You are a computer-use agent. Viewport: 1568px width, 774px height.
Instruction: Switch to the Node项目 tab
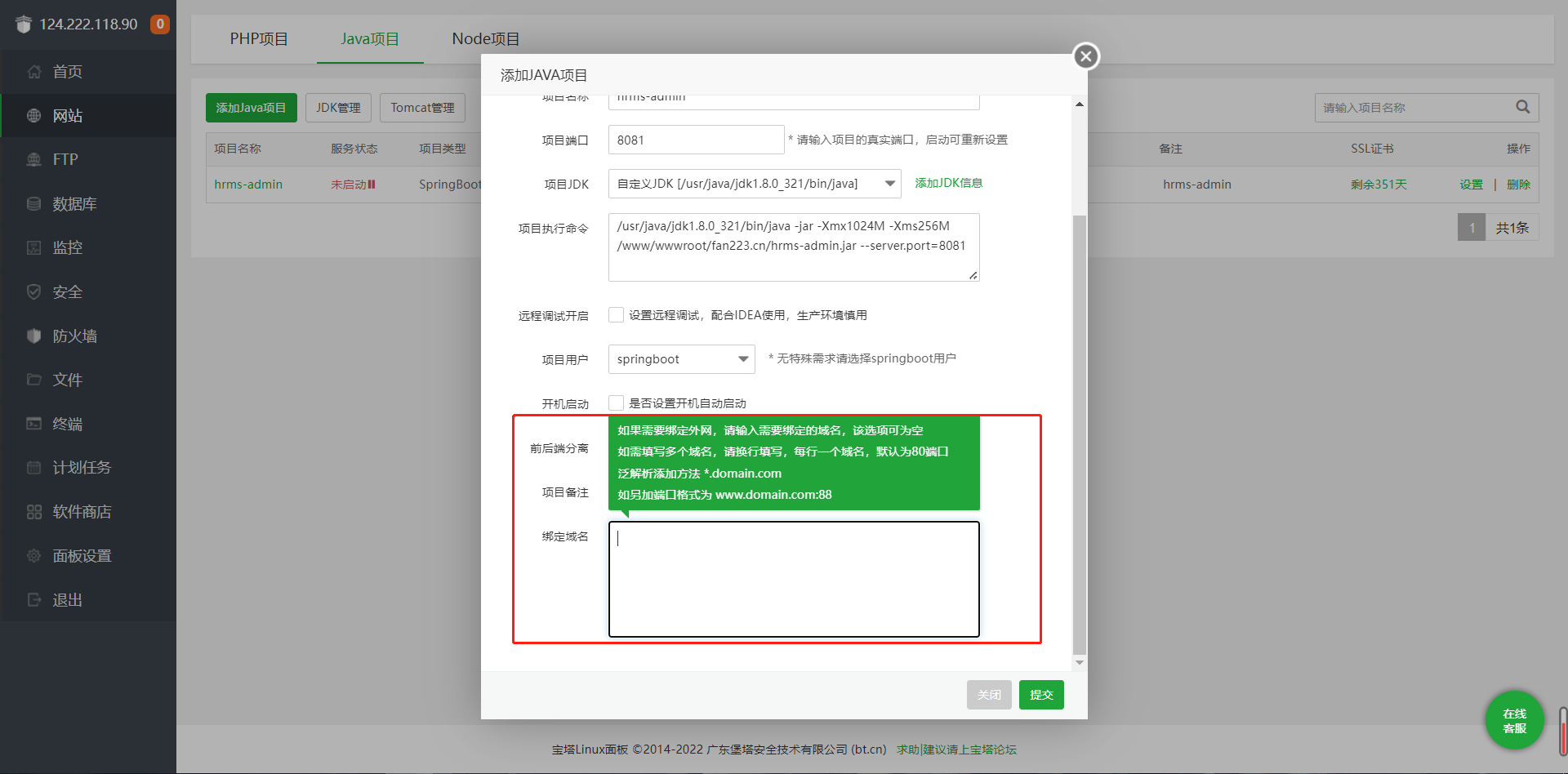coord(485,38)
